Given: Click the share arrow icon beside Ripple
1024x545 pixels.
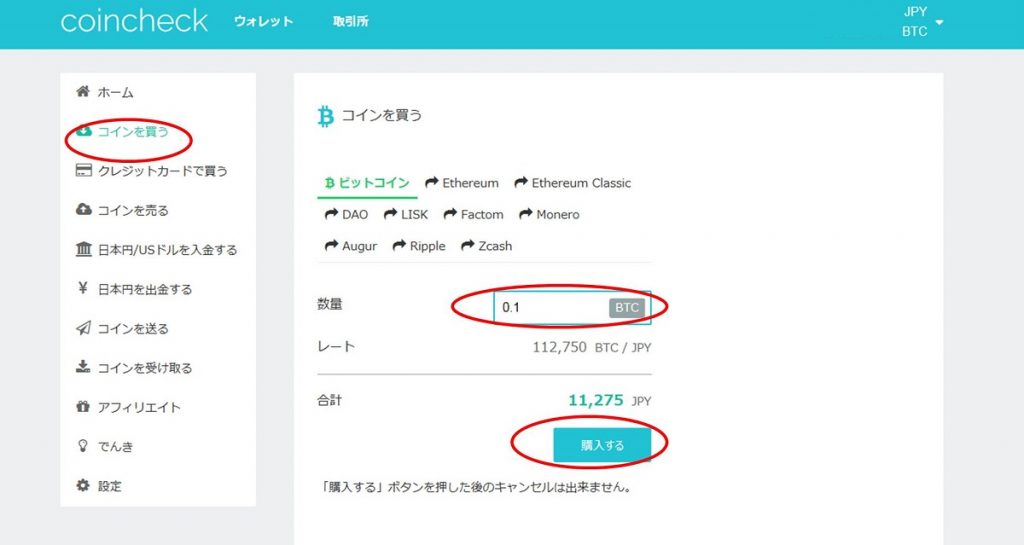Looking at the screenshot, I should (x=399, y=245).
